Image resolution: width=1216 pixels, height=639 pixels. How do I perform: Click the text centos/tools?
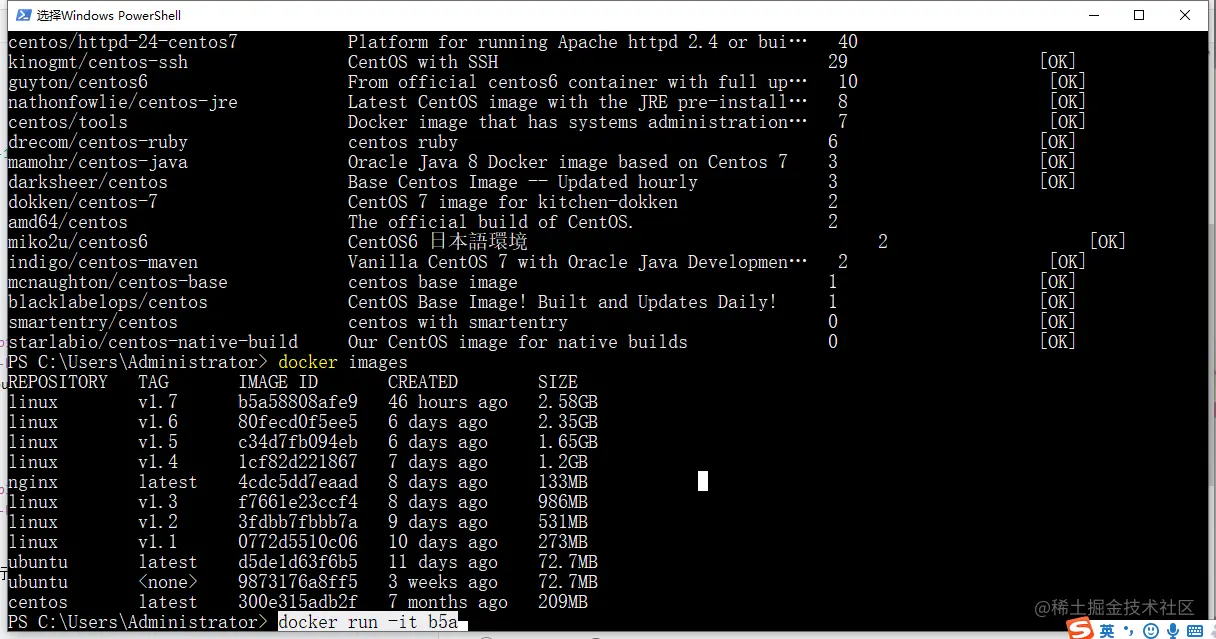click(x=68, y=122)
